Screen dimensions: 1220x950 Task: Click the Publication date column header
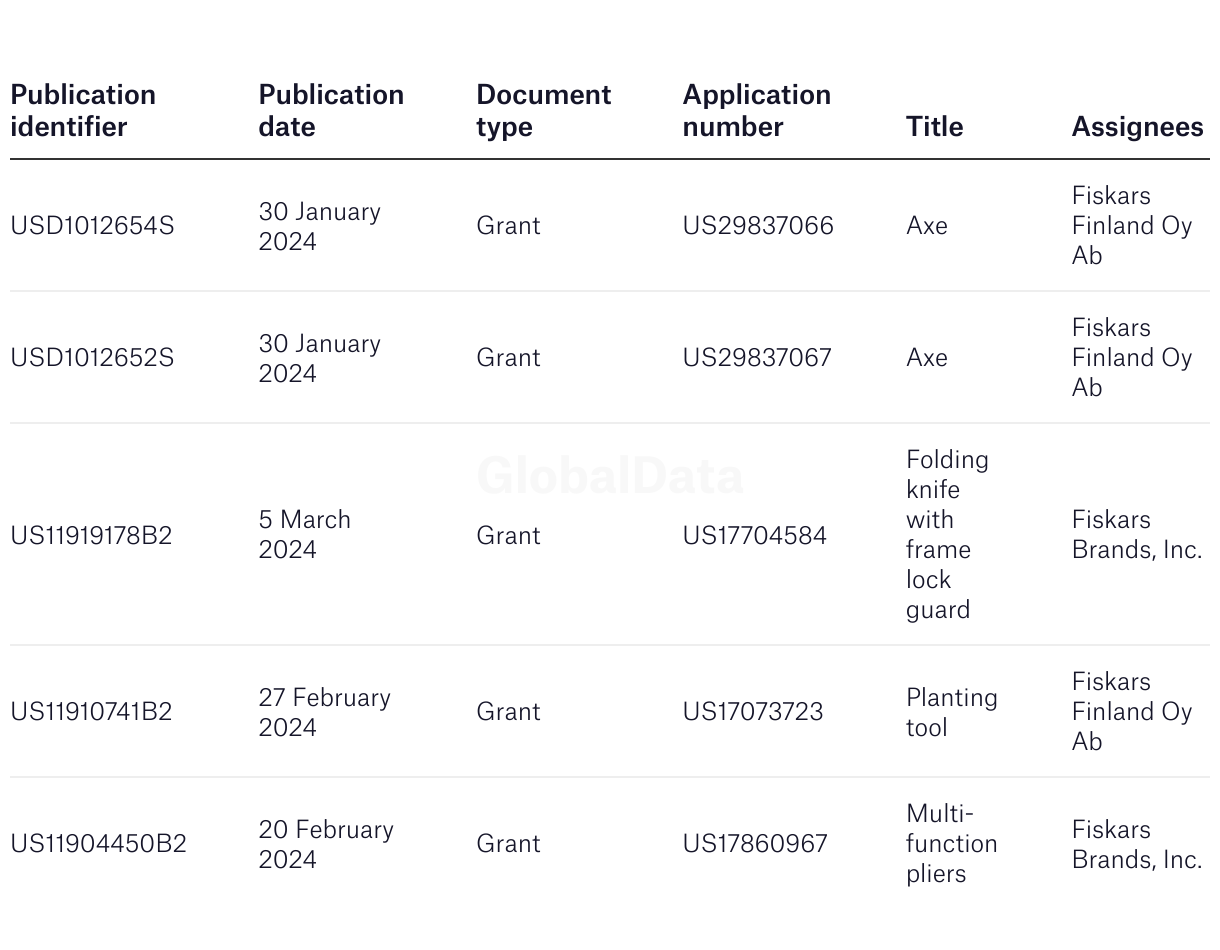click(x=331, y=110)
